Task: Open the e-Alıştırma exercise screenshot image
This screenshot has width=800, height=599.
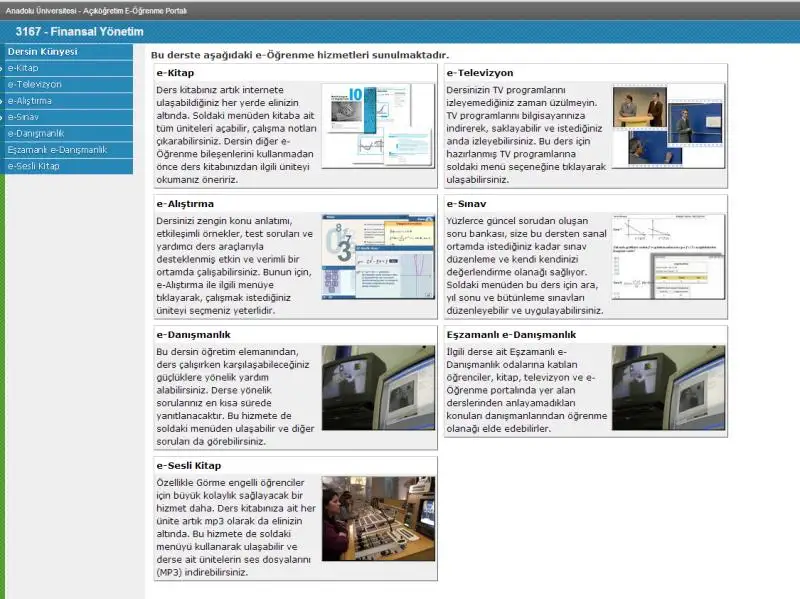Action: 378,256
